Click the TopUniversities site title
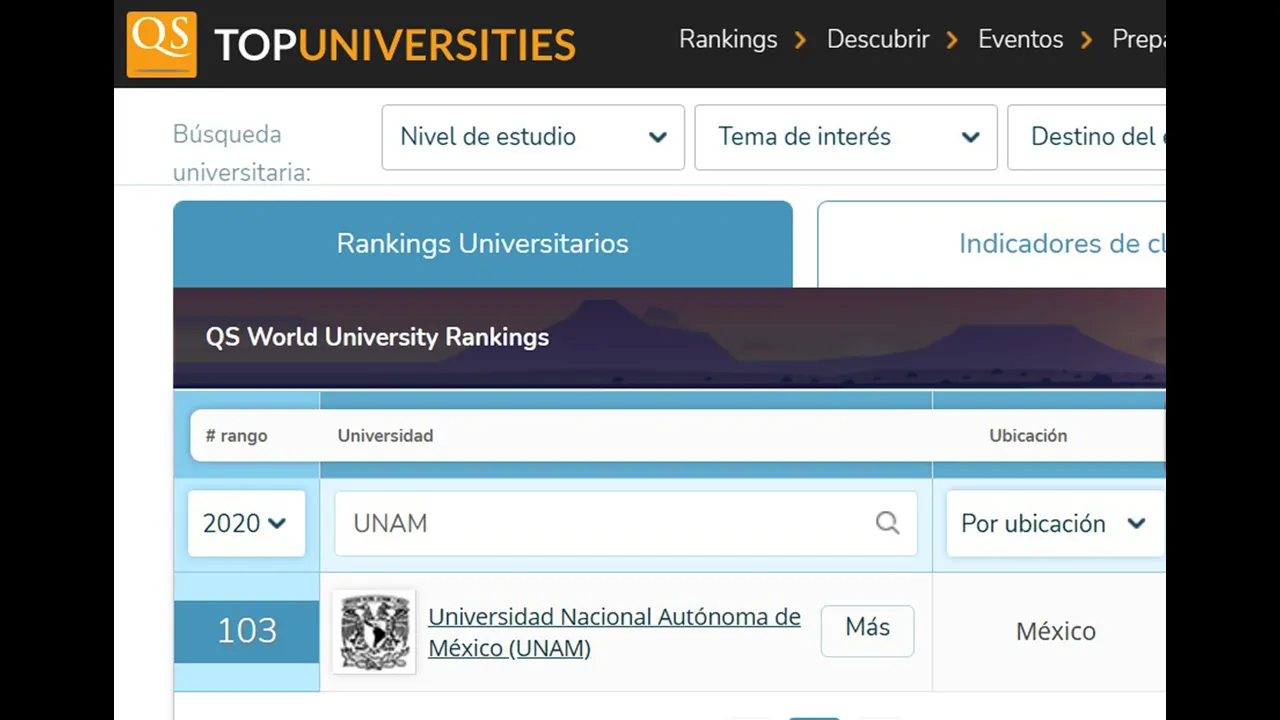 click(x=395, y=45)
